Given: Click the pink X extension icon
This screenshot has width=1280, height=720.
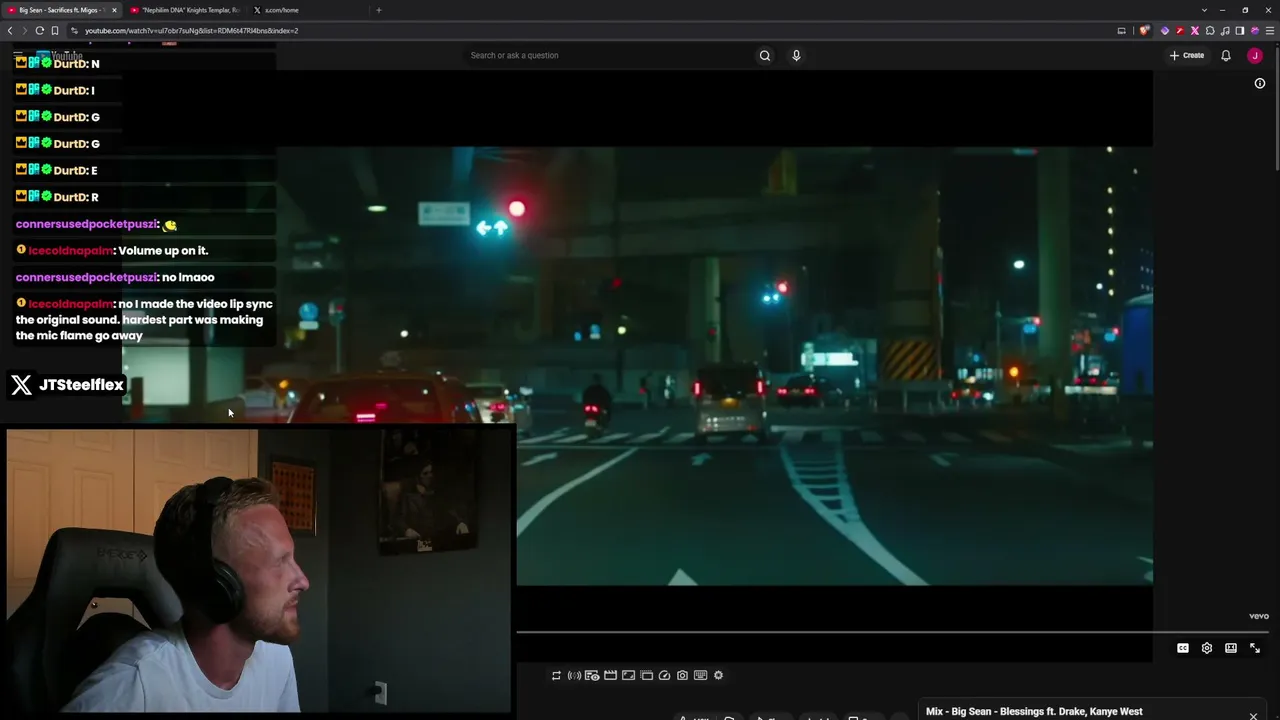Looking at the screenshot, I should click(x=1195, y=31).
